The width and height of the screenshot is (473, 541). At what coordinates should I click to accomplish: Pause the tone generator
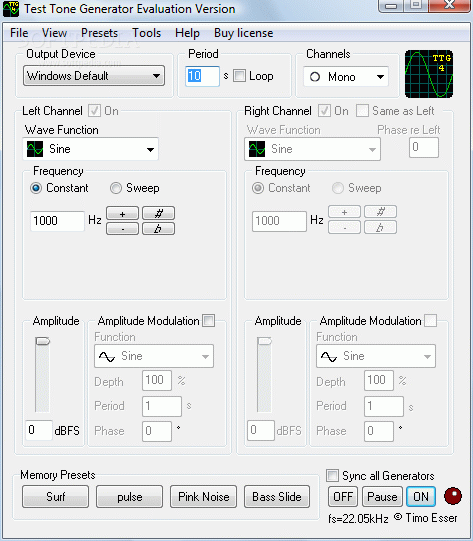coord(382,496)
